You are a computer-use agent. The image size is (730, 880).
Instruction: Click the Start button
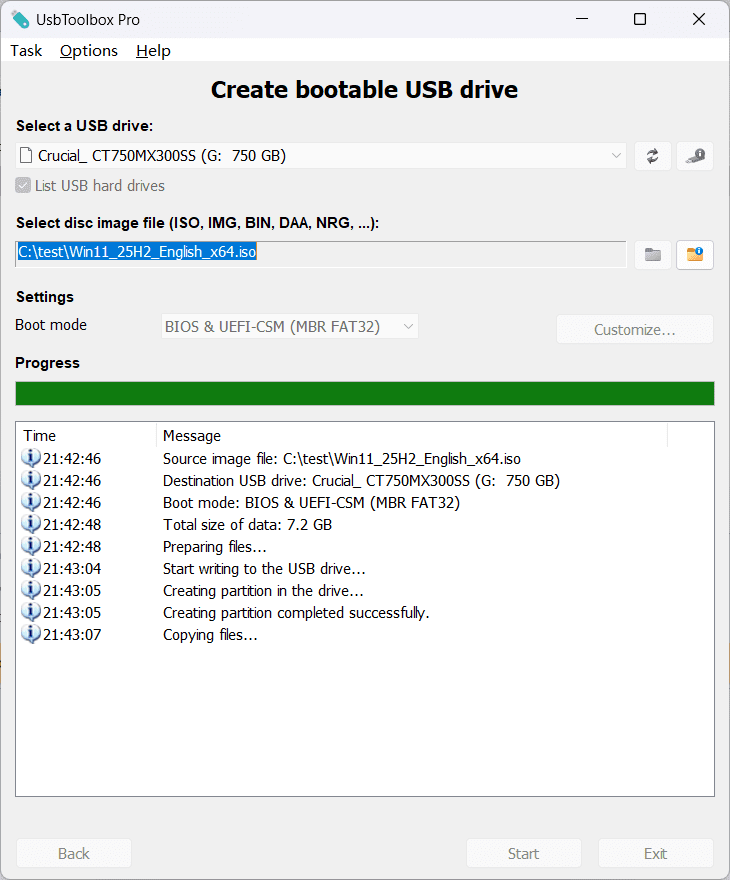point(523,853)
